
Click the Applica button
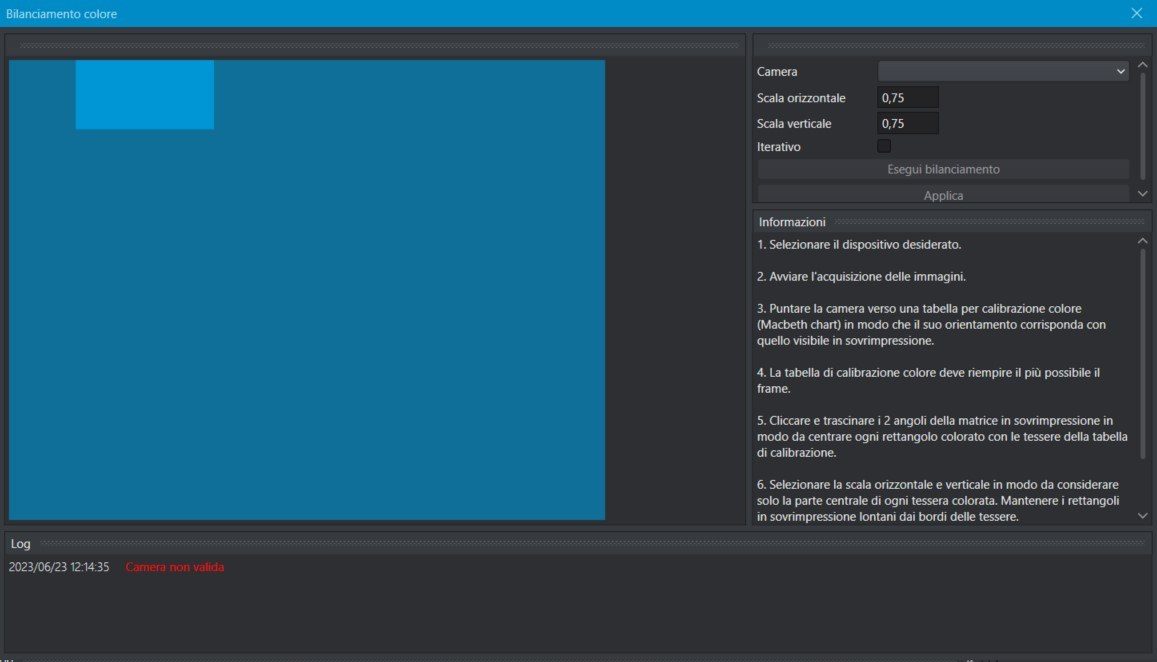click(x=943, y=195)
